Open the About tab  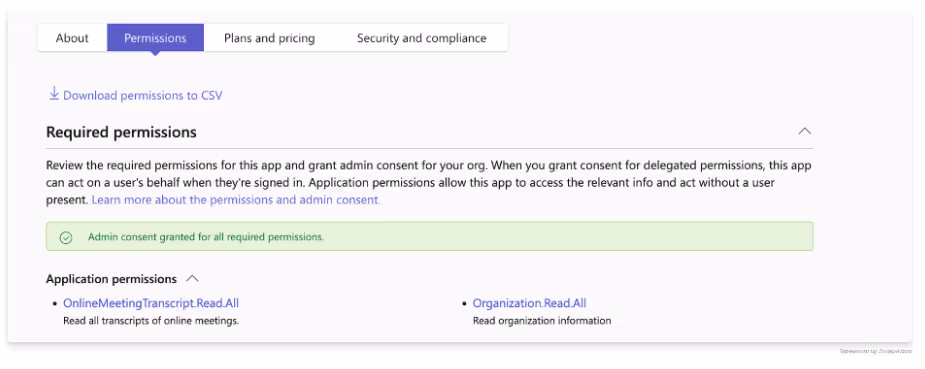coord(72,38)
